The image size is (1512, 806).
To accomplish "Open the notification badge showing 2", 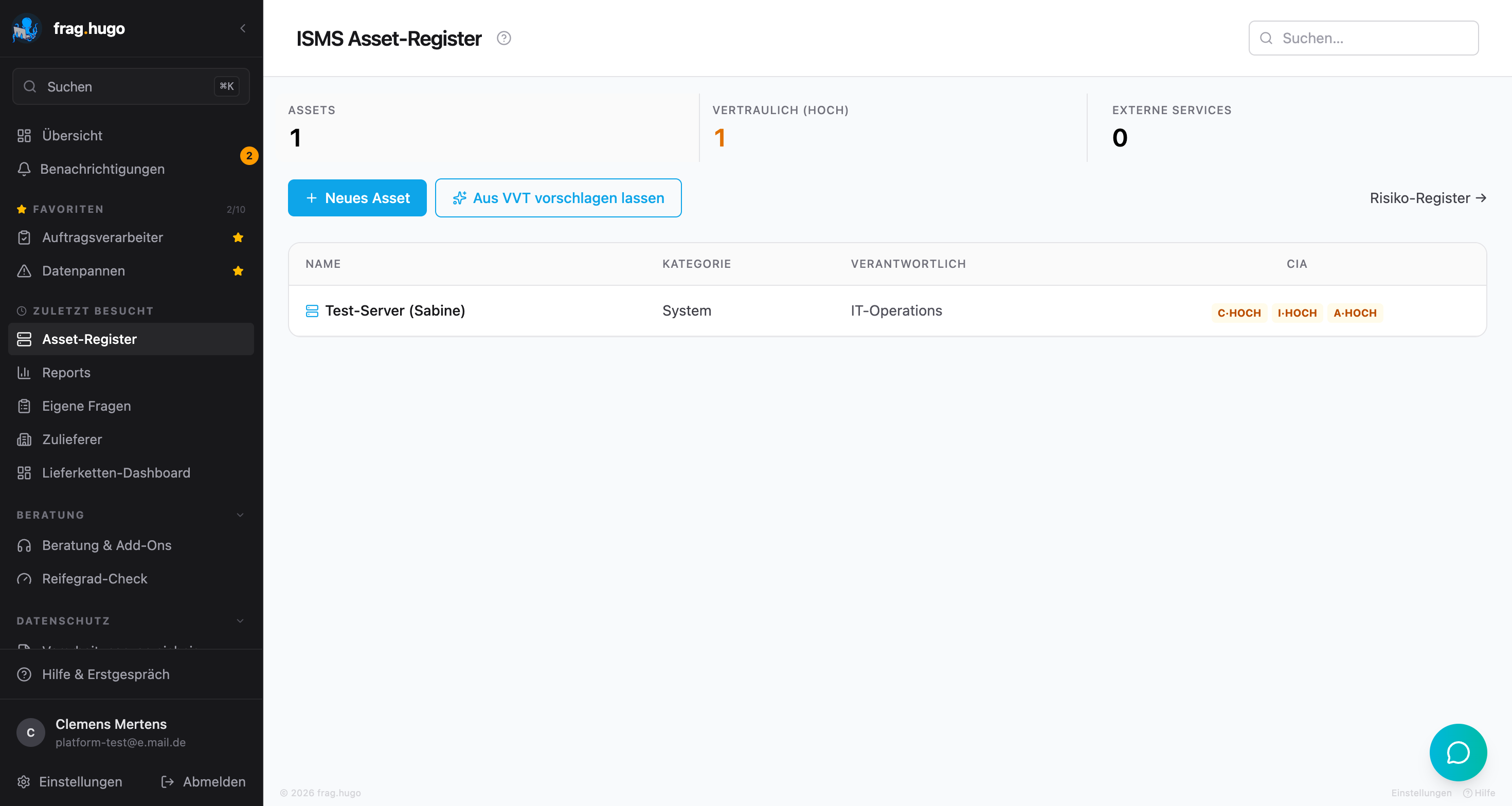I will point(249,156).
